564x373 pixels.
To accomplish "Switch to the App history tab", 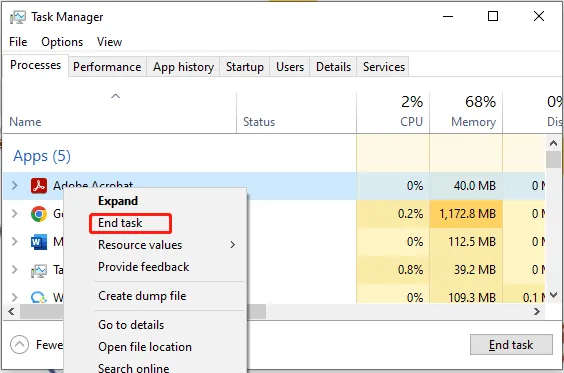I will 183,67.
